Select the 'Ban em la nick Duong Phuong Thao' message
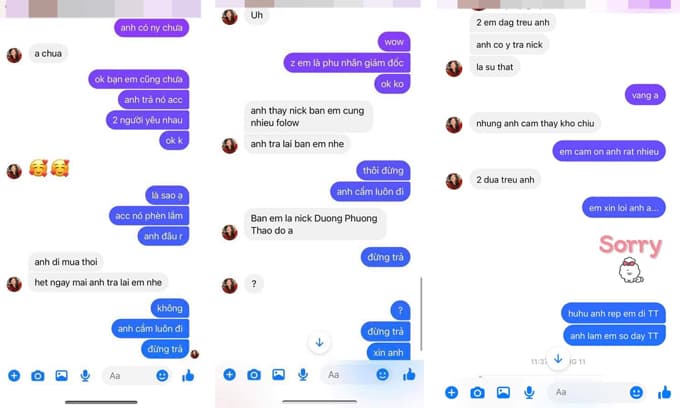The height and width of the screenshot is (408, 680). 314,224
